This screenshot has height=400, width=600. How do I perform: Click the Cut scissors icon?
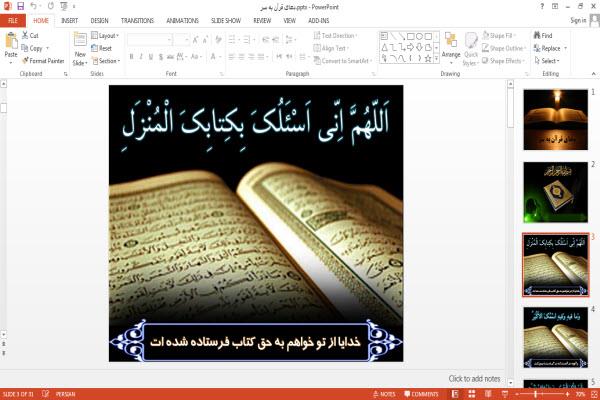pos(25,35)
